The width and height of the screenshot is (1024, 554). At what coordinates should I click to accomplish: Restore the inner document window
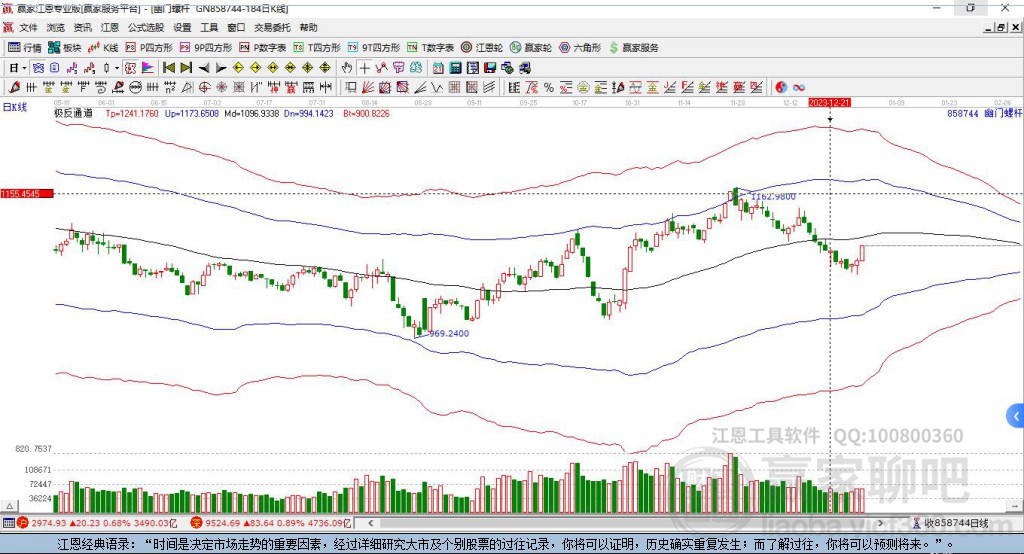click(1001, 27)
